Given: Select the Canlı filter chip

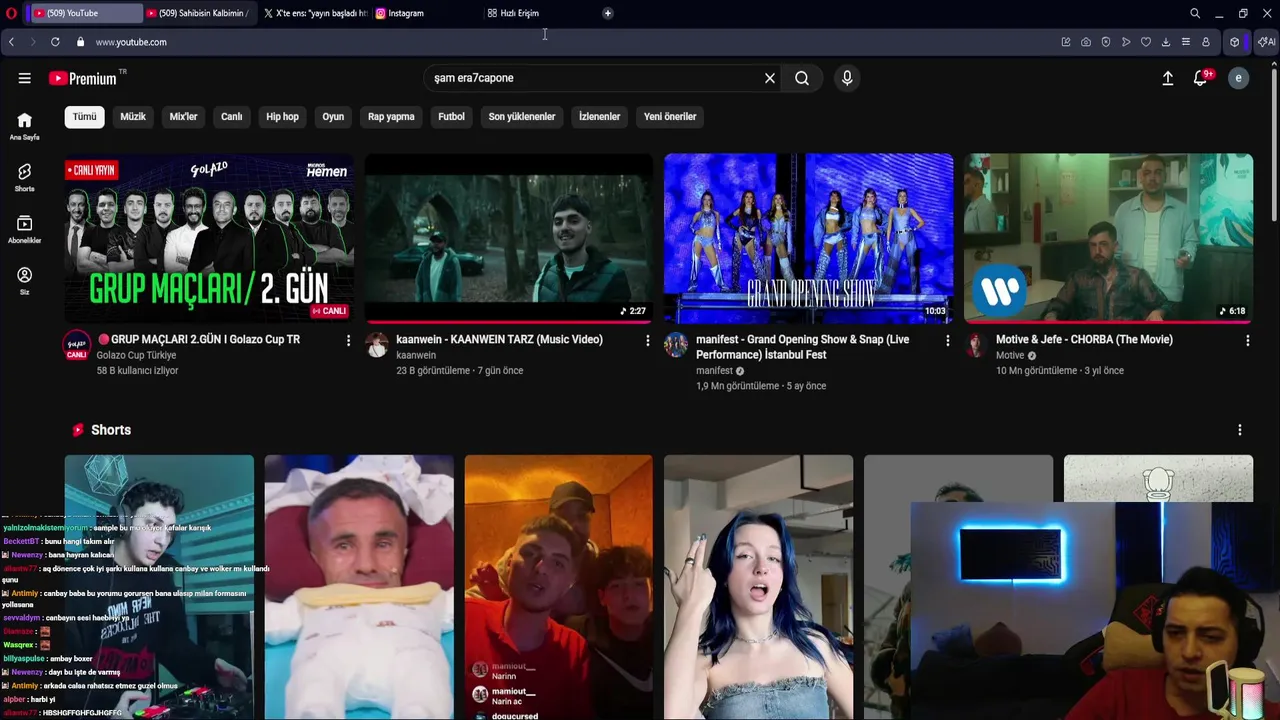Looking at the screenshot, I should coord(232,117).
